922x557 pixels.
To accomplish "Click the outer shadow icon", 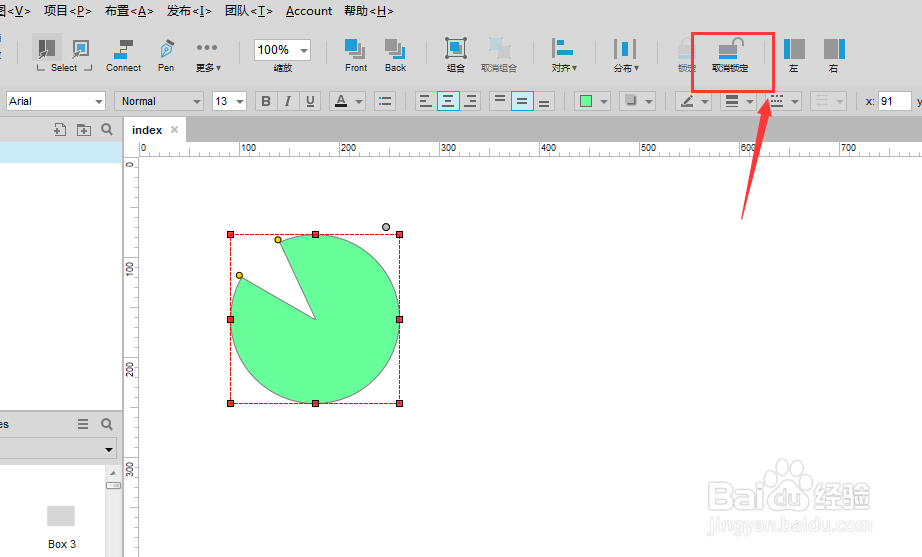I will 631,101.
